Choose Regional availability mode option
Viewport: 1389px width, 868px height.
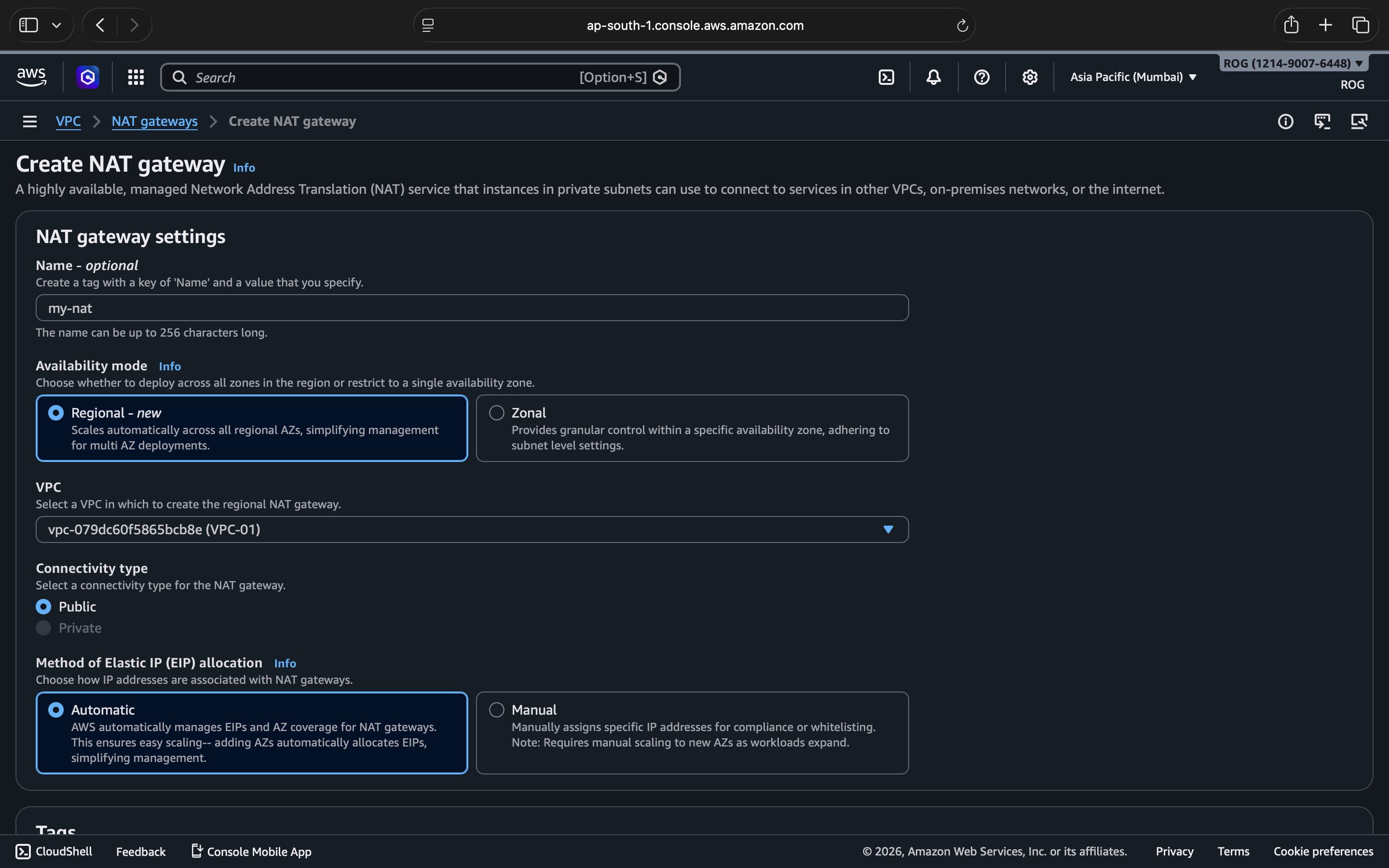pyautogui.click(x=56, y=413)
